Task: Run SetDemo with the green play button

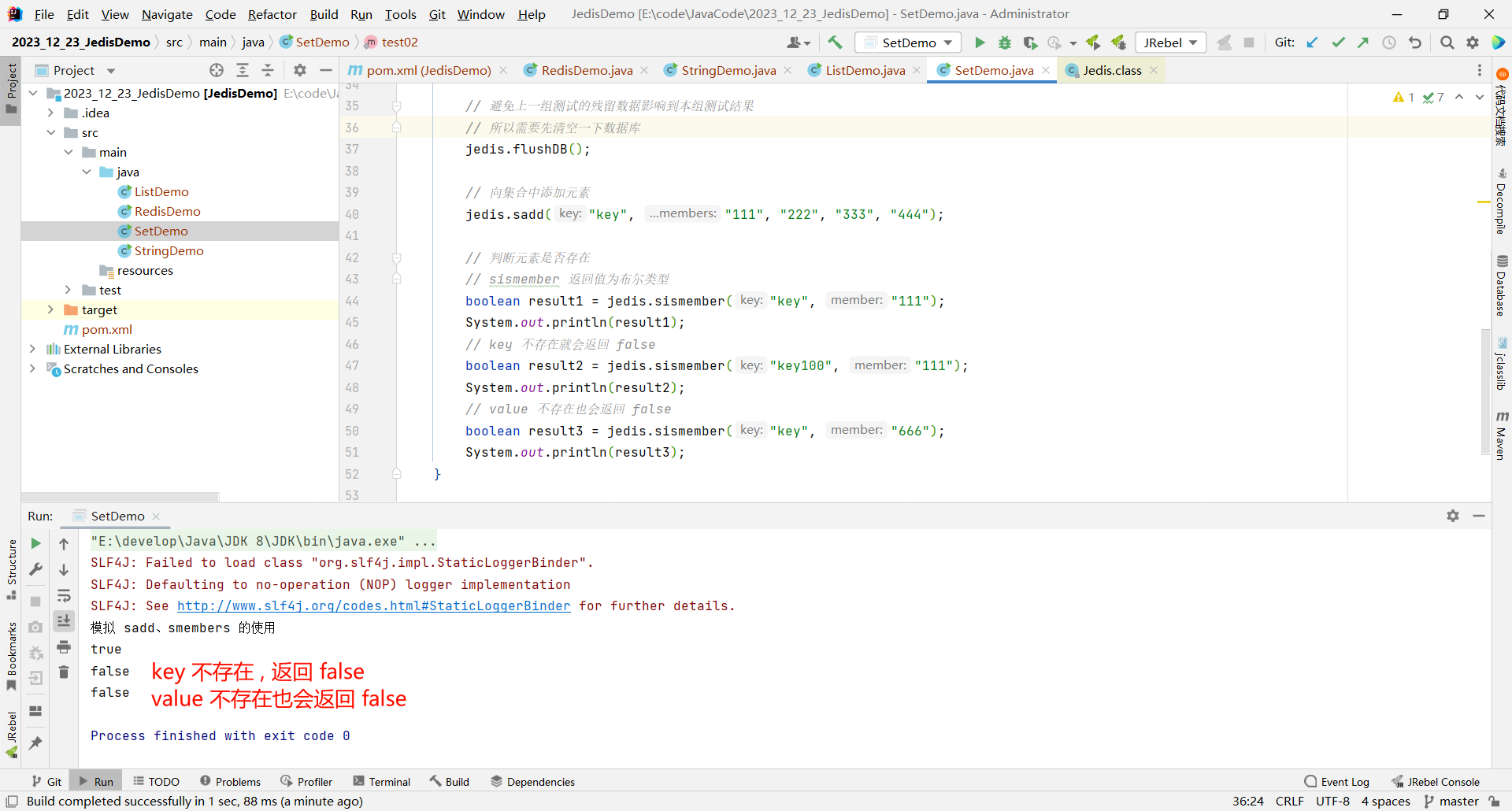Action: [980, 43]
